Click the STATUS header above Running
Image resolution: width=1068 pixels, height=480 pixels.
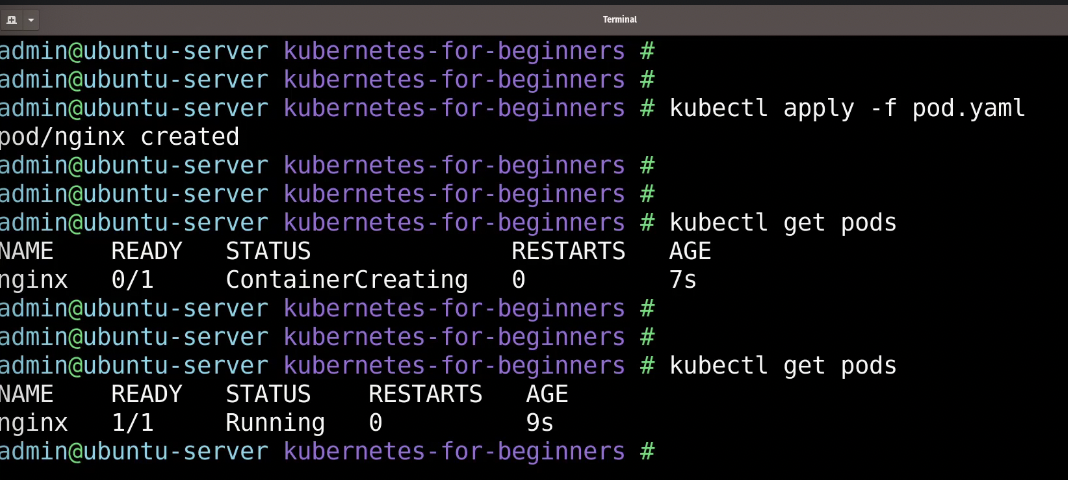[268, 394]
